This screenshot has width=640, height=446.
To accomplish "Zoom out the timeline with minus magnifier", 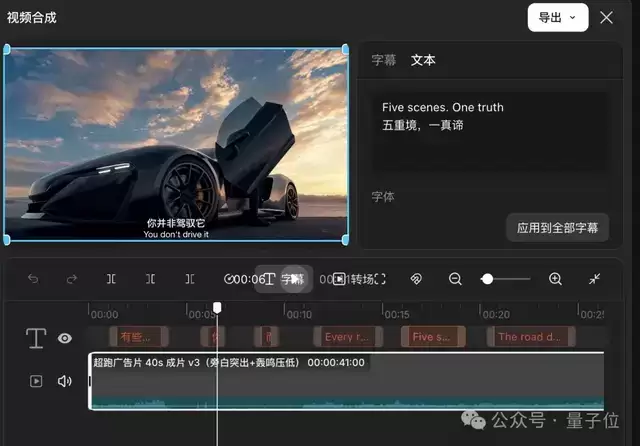I will [455, 279].
